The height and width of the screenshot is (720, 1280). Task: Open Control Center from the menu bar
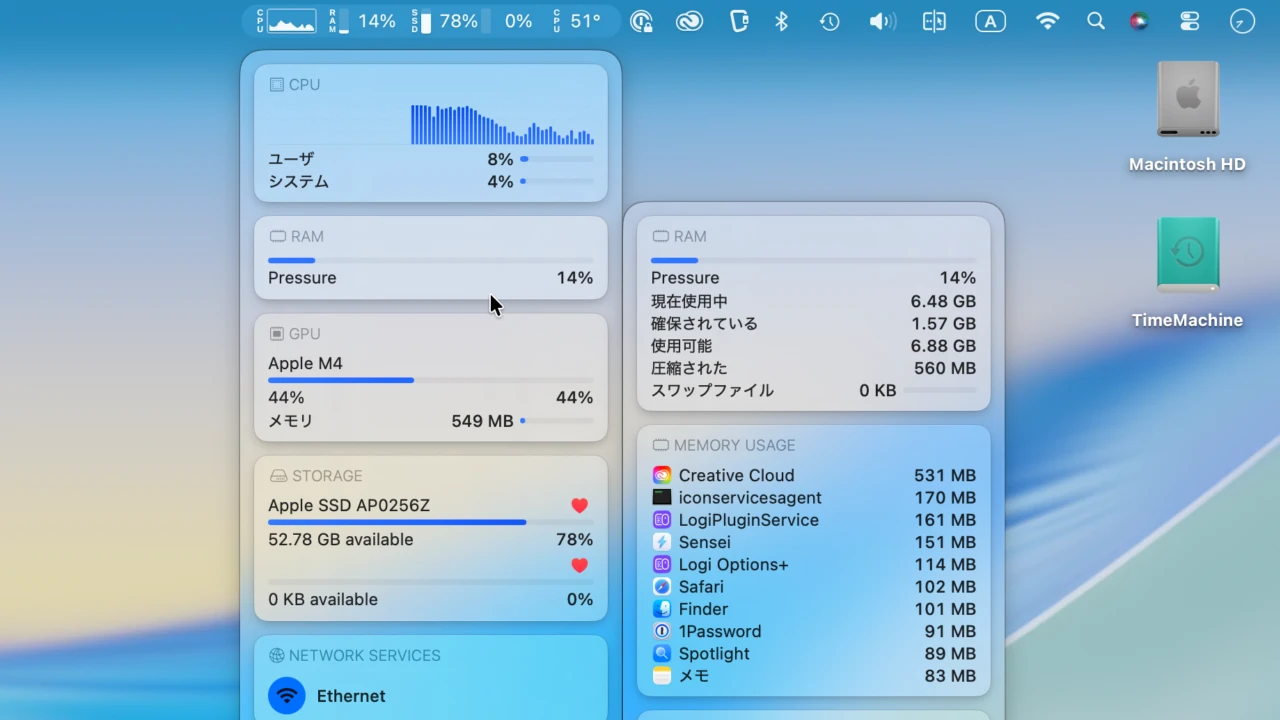pos(1189,21)
